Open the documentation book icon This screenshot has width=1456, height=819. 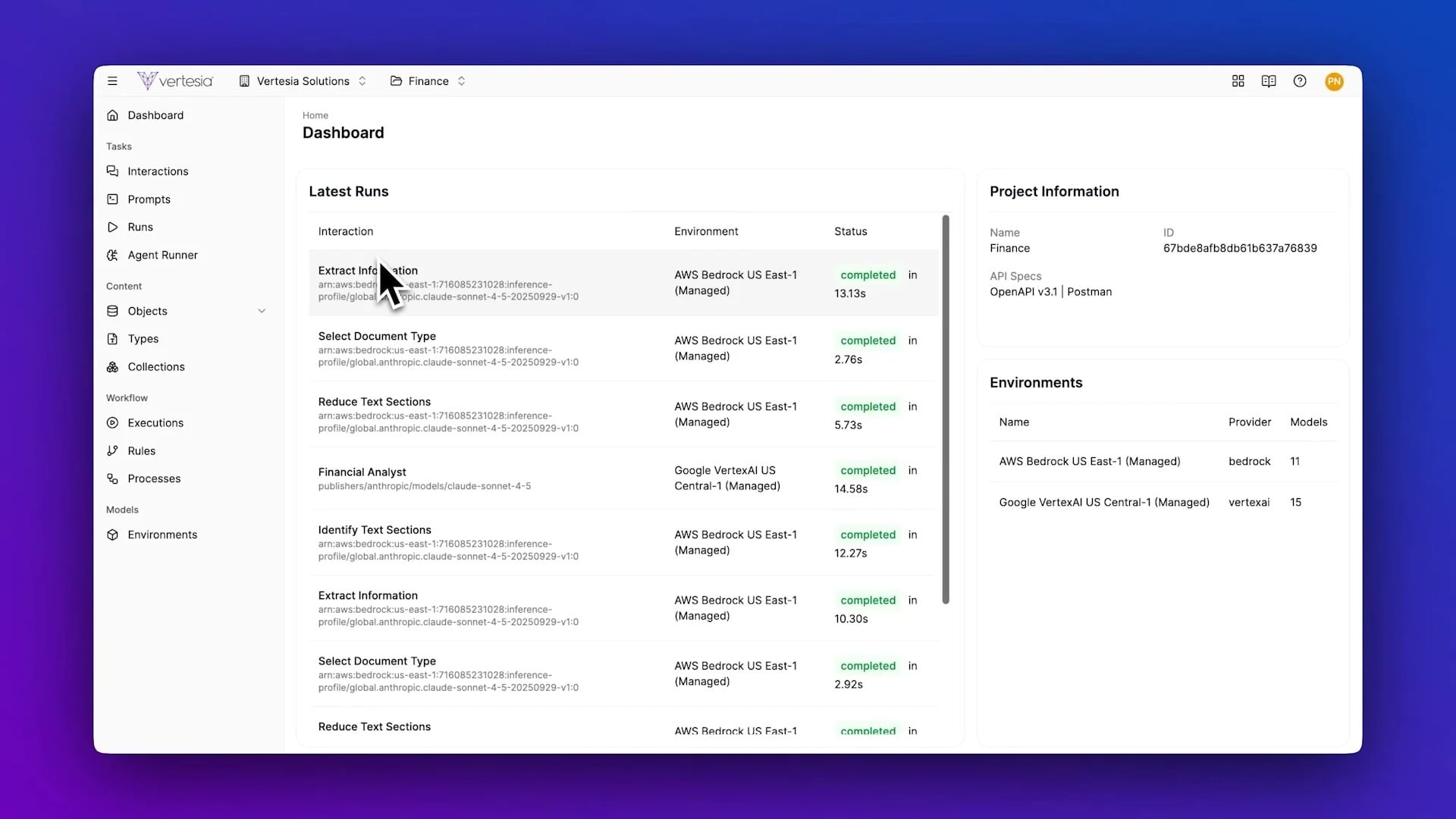pos(1269,81)
